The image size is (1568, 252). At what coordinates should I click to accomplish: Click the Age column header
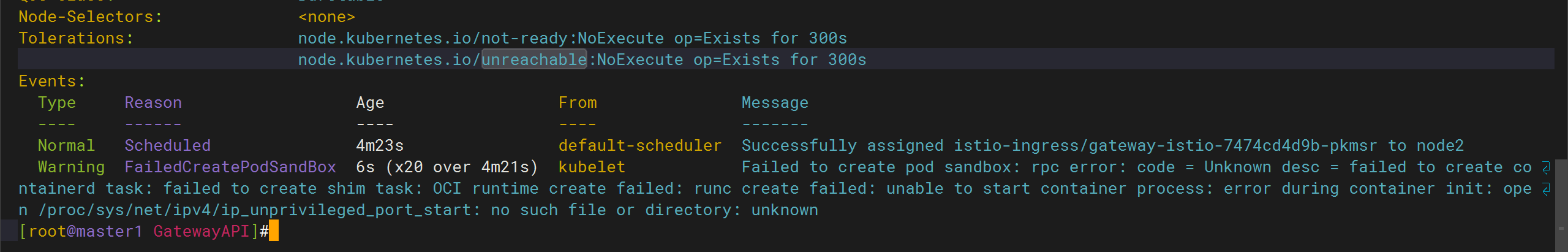click(x=370, y=103)
